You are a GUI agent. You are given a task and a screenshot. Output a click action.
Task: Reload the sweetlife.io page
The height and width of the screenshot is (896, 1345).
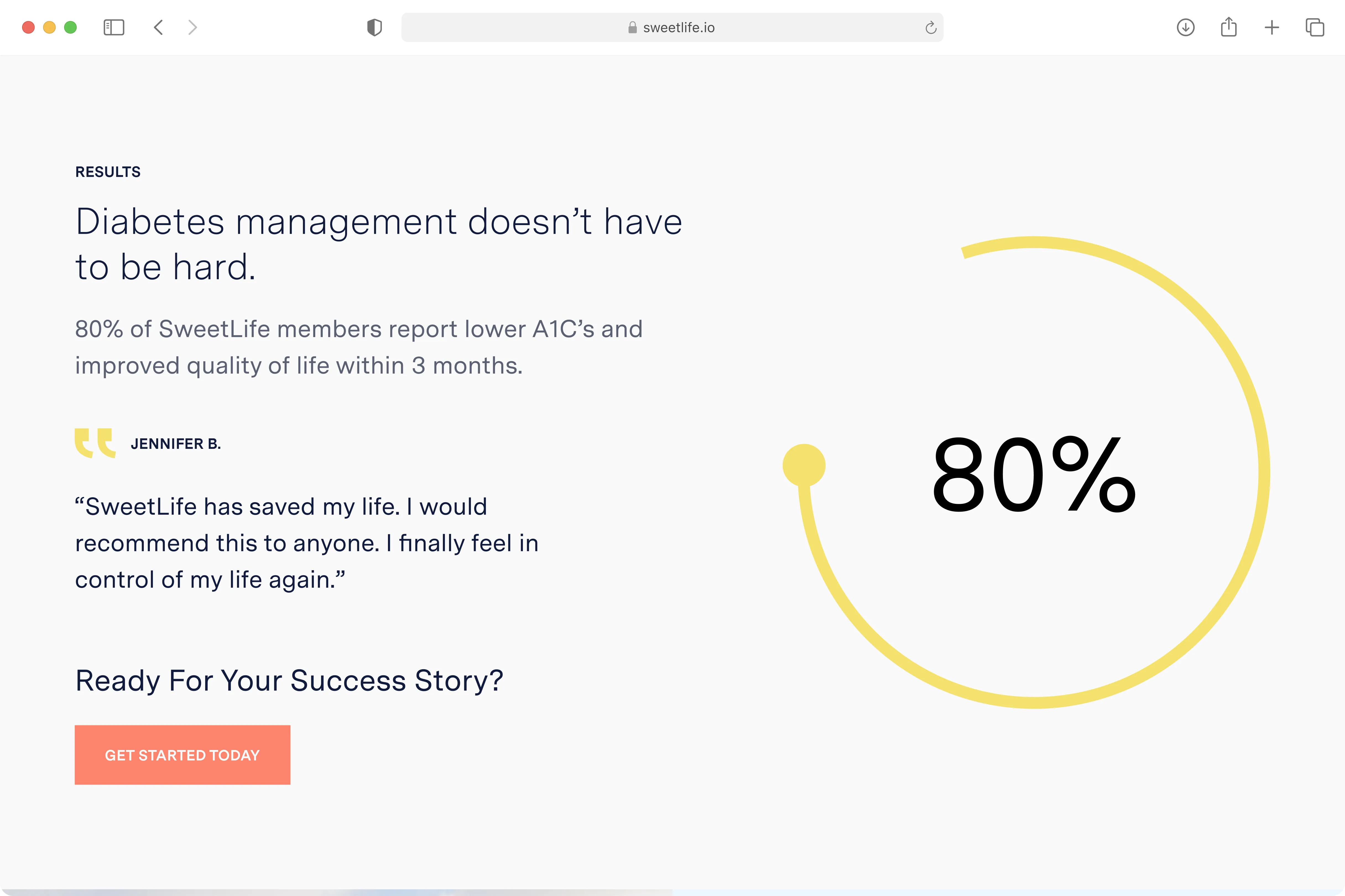(930, 27)
